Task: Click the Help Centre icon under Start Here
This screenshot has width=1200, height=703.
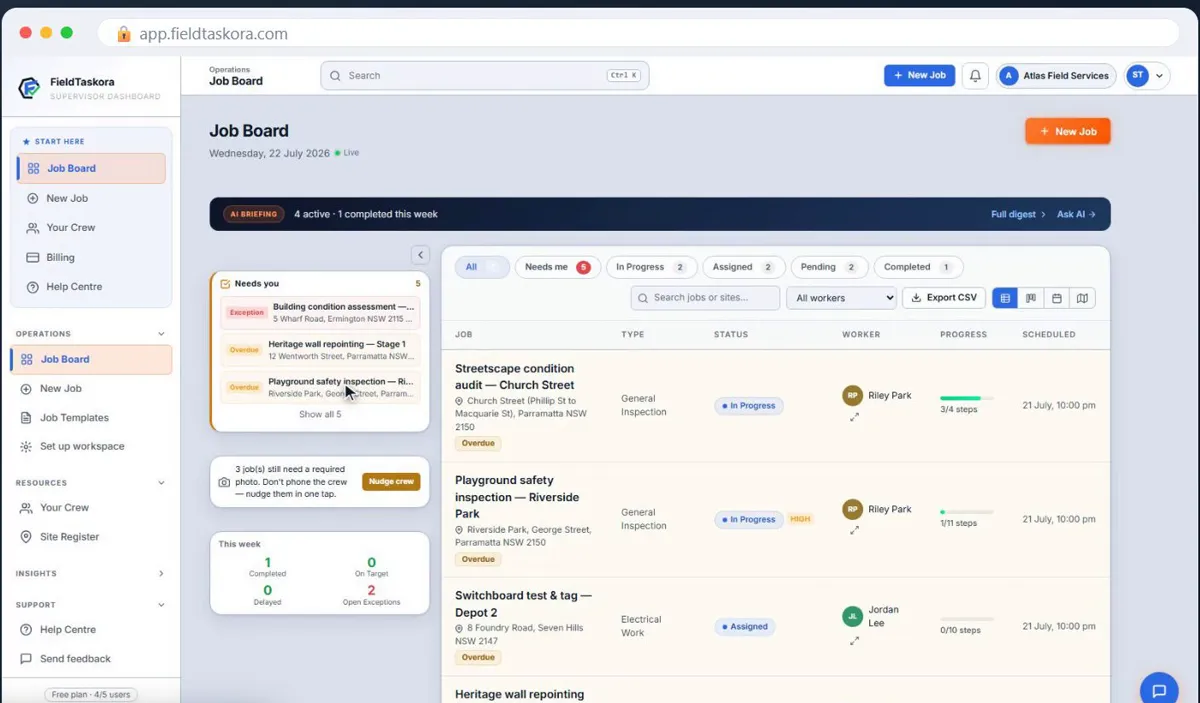Action: coord(33,287)
